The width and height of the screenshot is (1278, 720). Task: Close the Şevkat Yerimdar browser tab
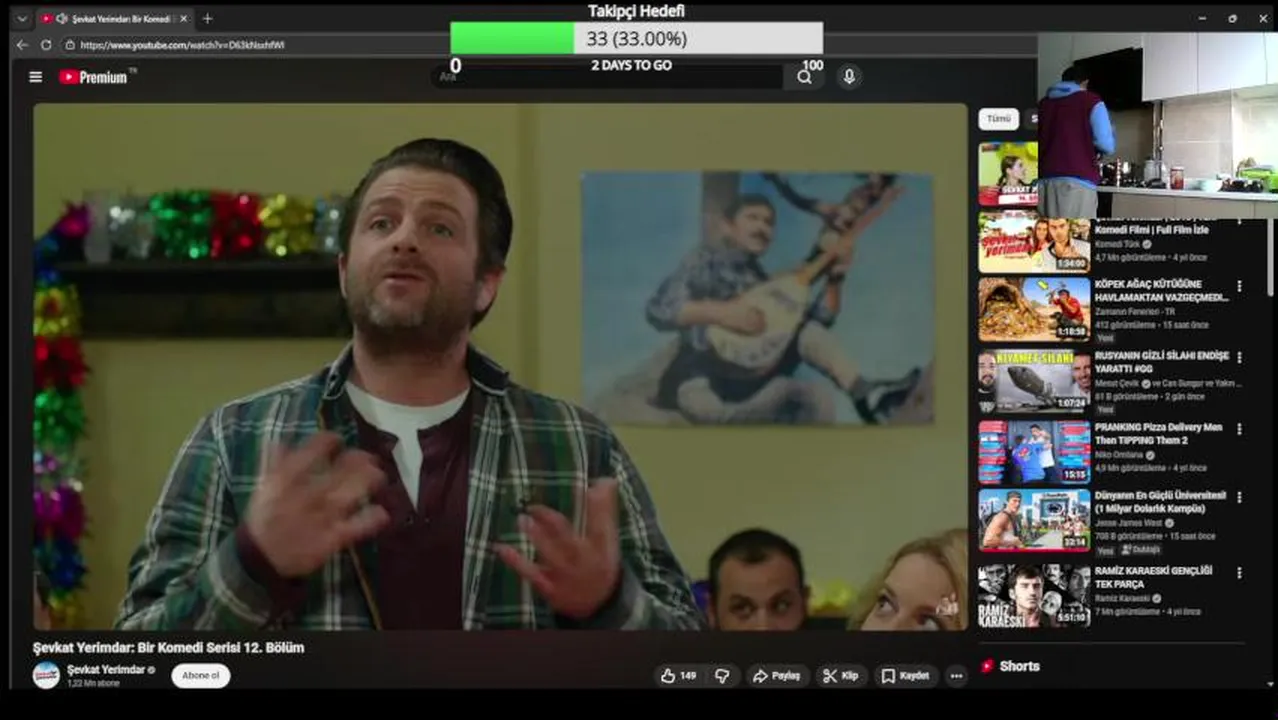click(x=183, y=19)
